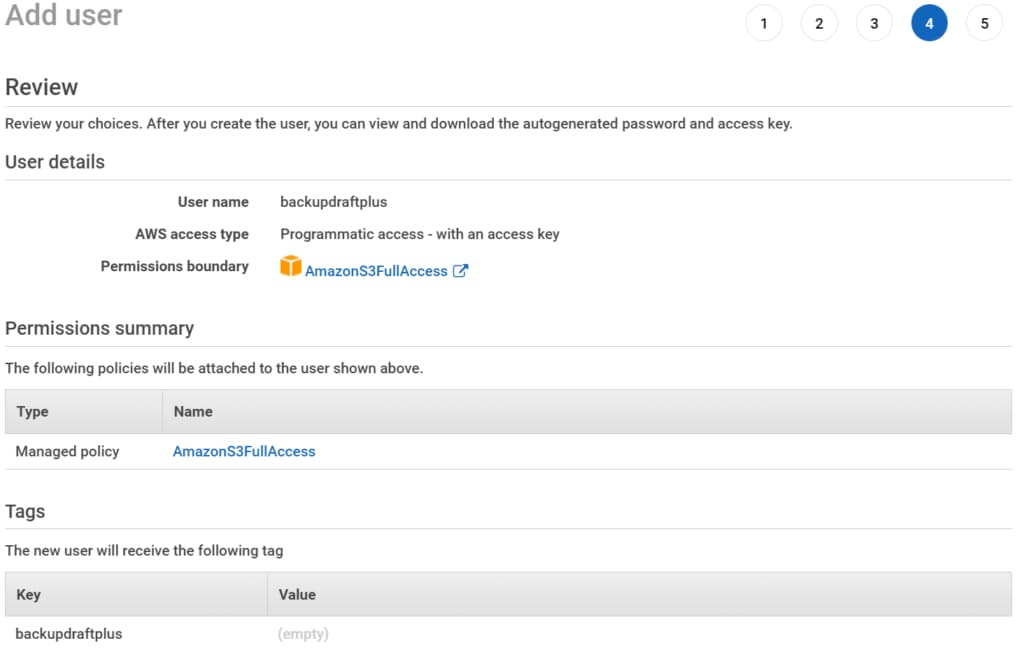Go to wizard step 2
This screenshot has height=650, width=1024.
pyautogui.click(x=819, y=24)
